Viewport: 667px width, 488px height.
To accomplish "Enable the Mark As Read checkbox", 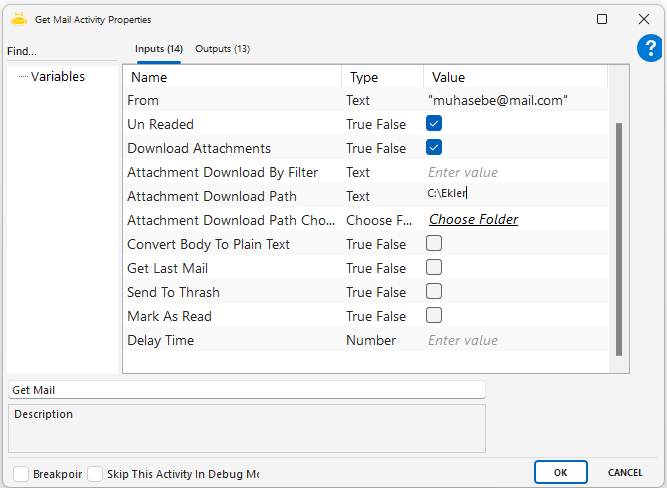I will point(434,316).
